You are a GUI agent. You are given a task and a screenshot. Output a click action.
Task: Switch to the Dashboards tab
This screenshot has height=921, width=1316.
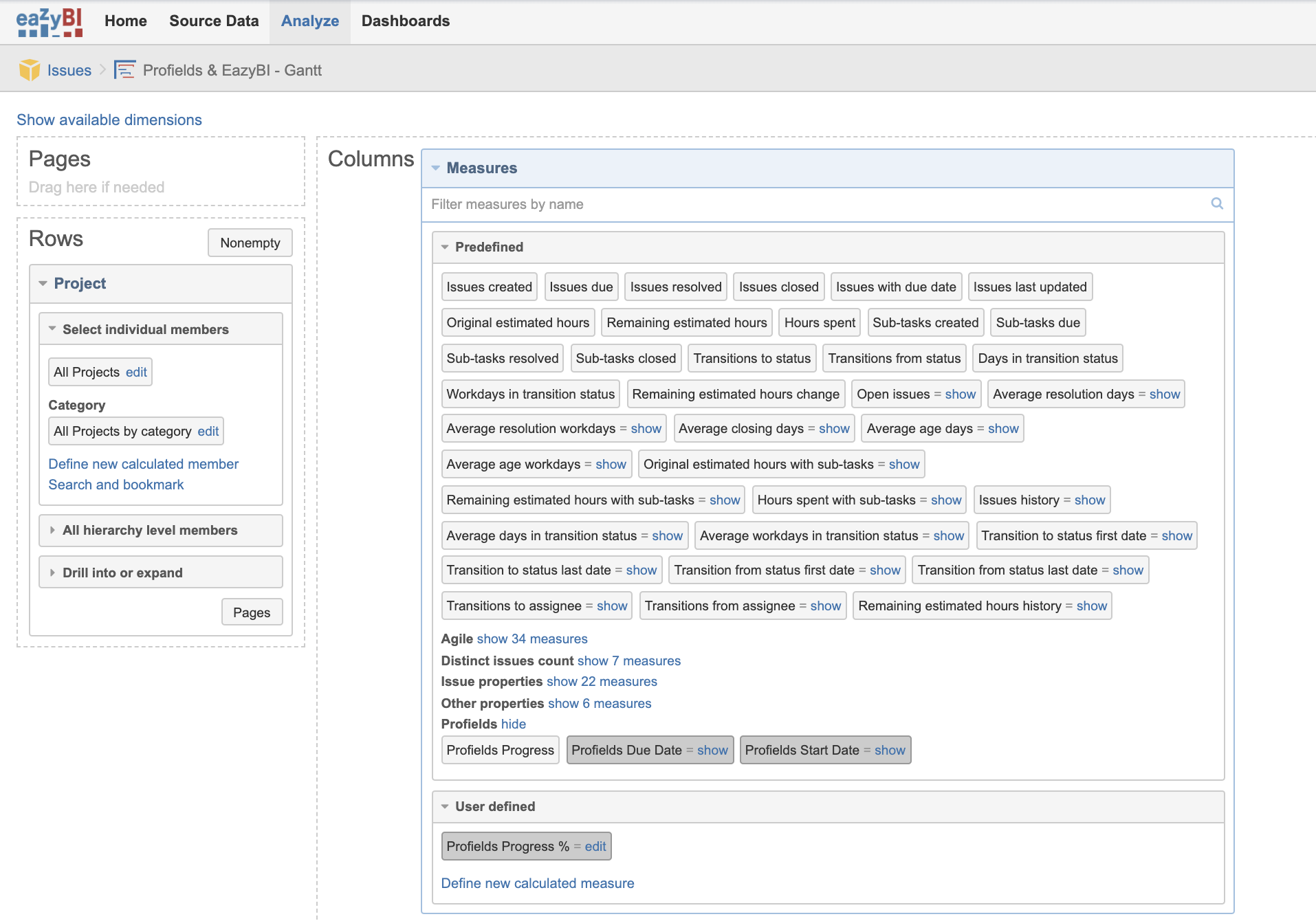[405, 21]
